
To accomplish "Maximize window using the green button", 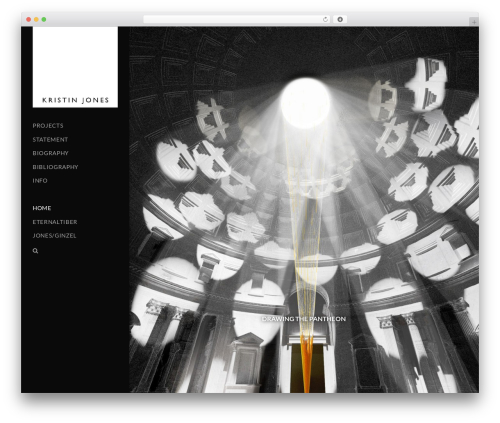I will [44, 20].
